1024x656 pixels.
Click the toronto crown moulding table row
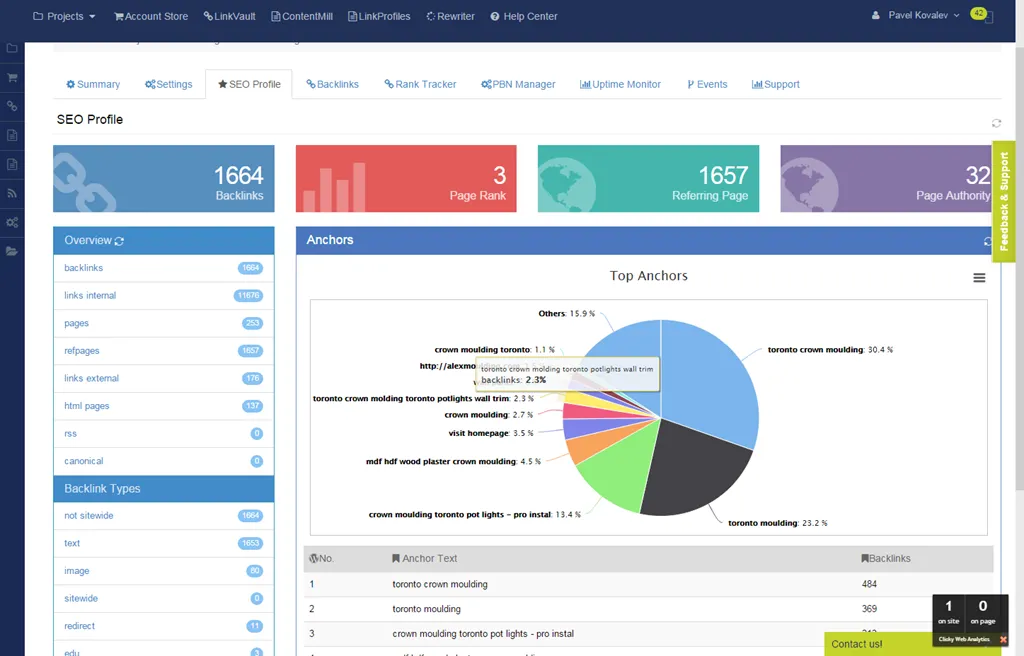tap(648, 584)
